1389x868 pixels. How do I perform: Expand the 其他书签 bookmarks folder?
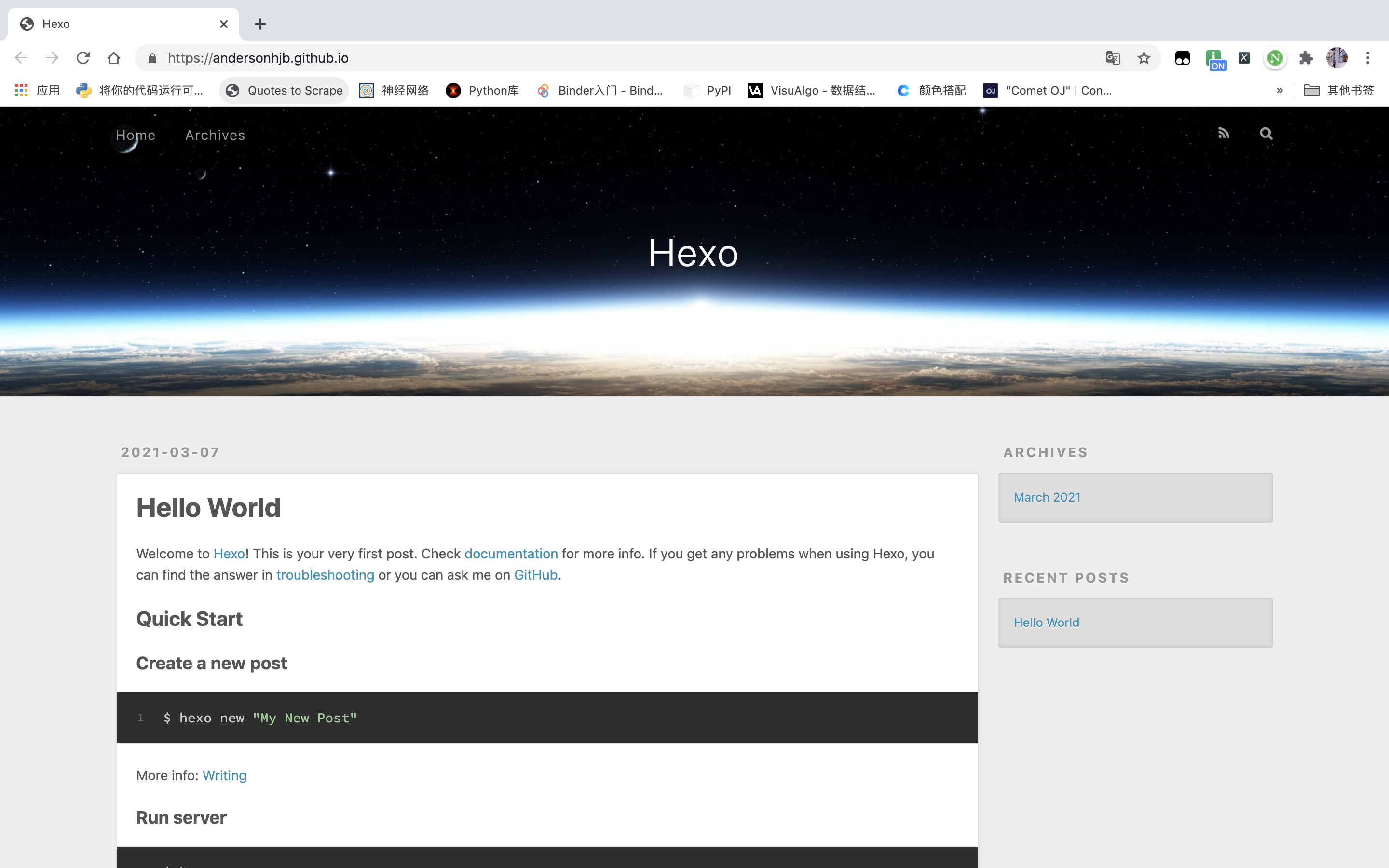[1339, 90]
